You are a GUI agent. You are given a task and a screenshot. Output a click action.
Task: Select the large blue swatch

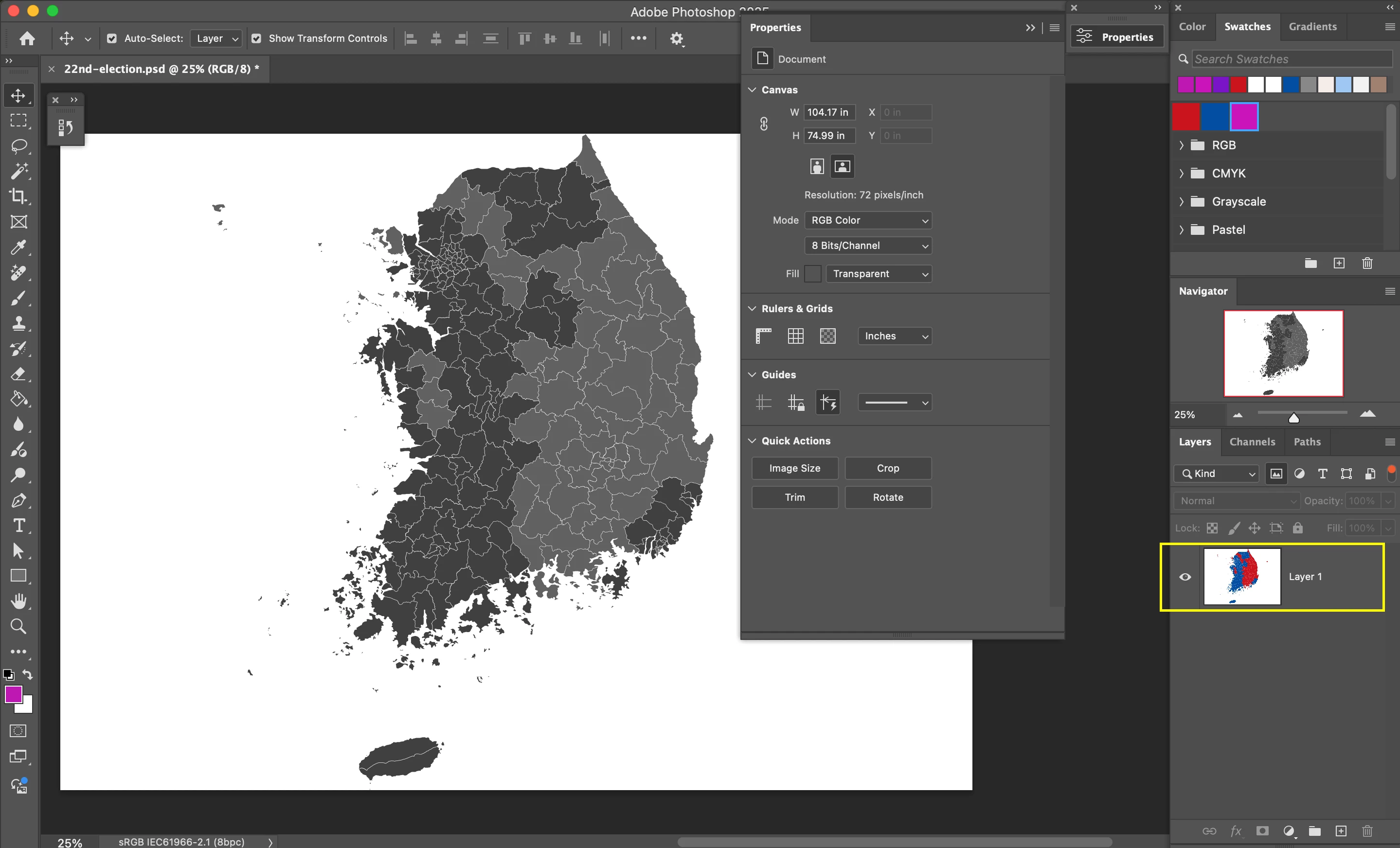[1215, 117]
